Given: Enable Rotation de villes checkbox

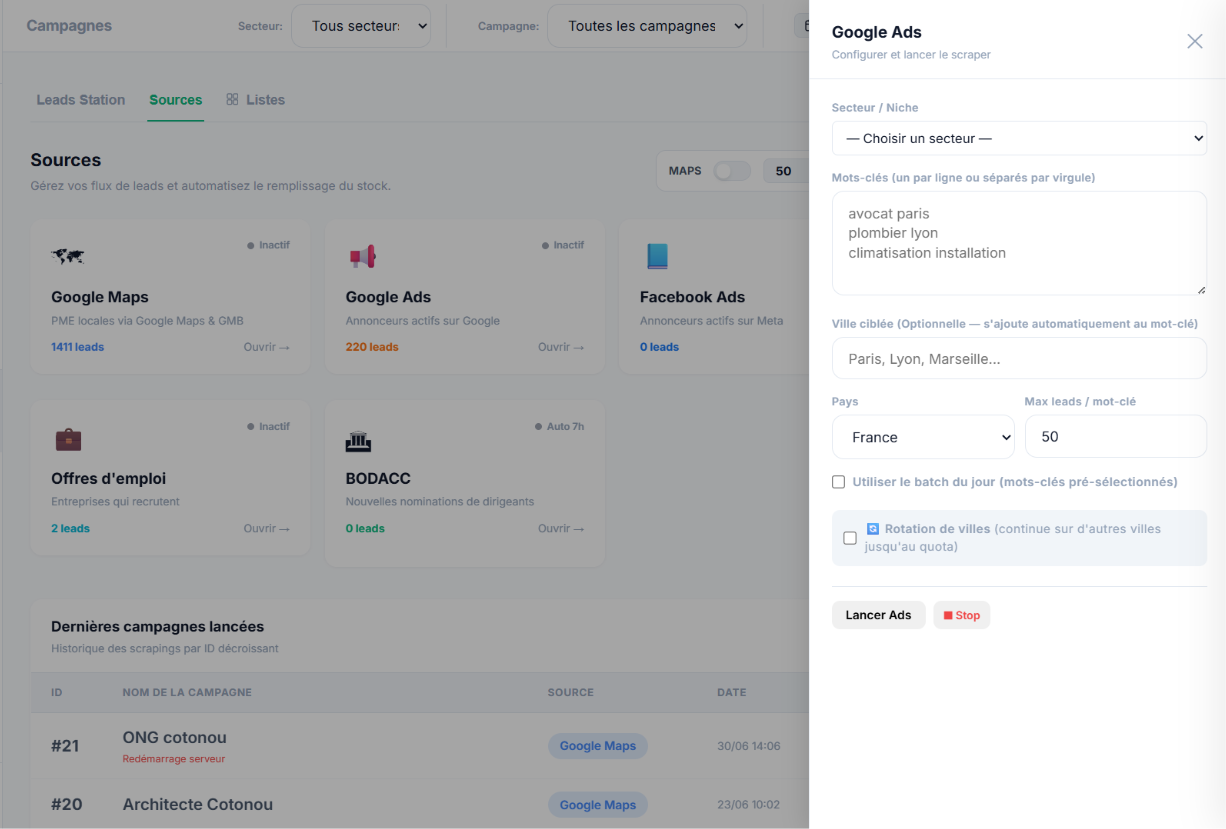Looking at the screenshot, I should 850,538.
